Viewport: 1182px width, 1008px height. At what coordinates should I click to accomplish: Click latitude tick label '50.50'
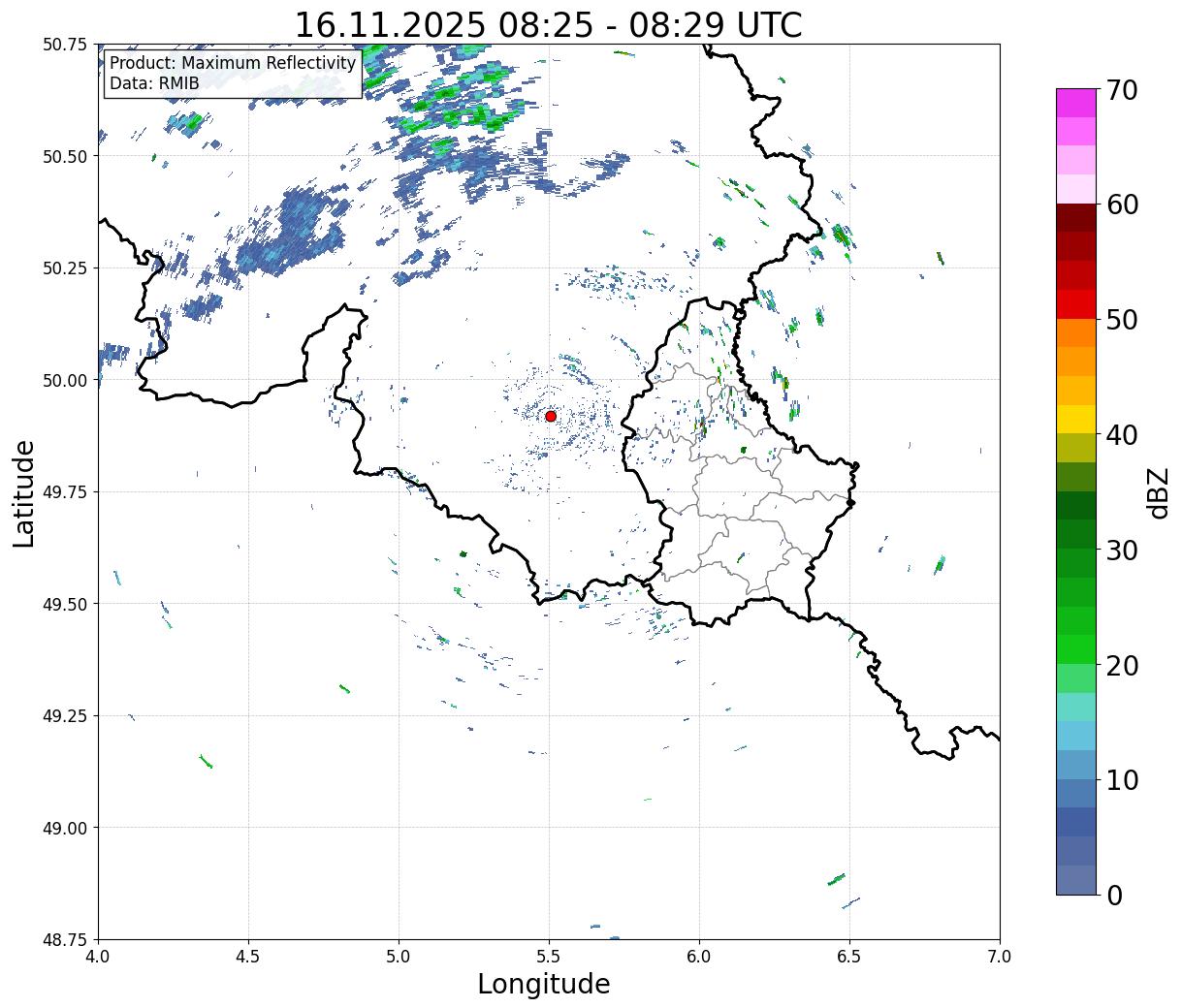click(x=65, y=156)
